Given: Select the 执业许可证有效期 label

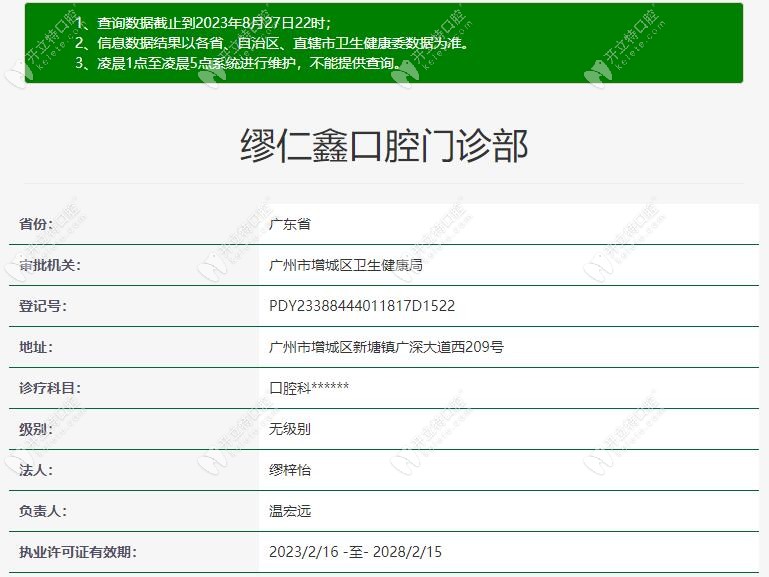Looking at the screenshot, I should [77, 552].
